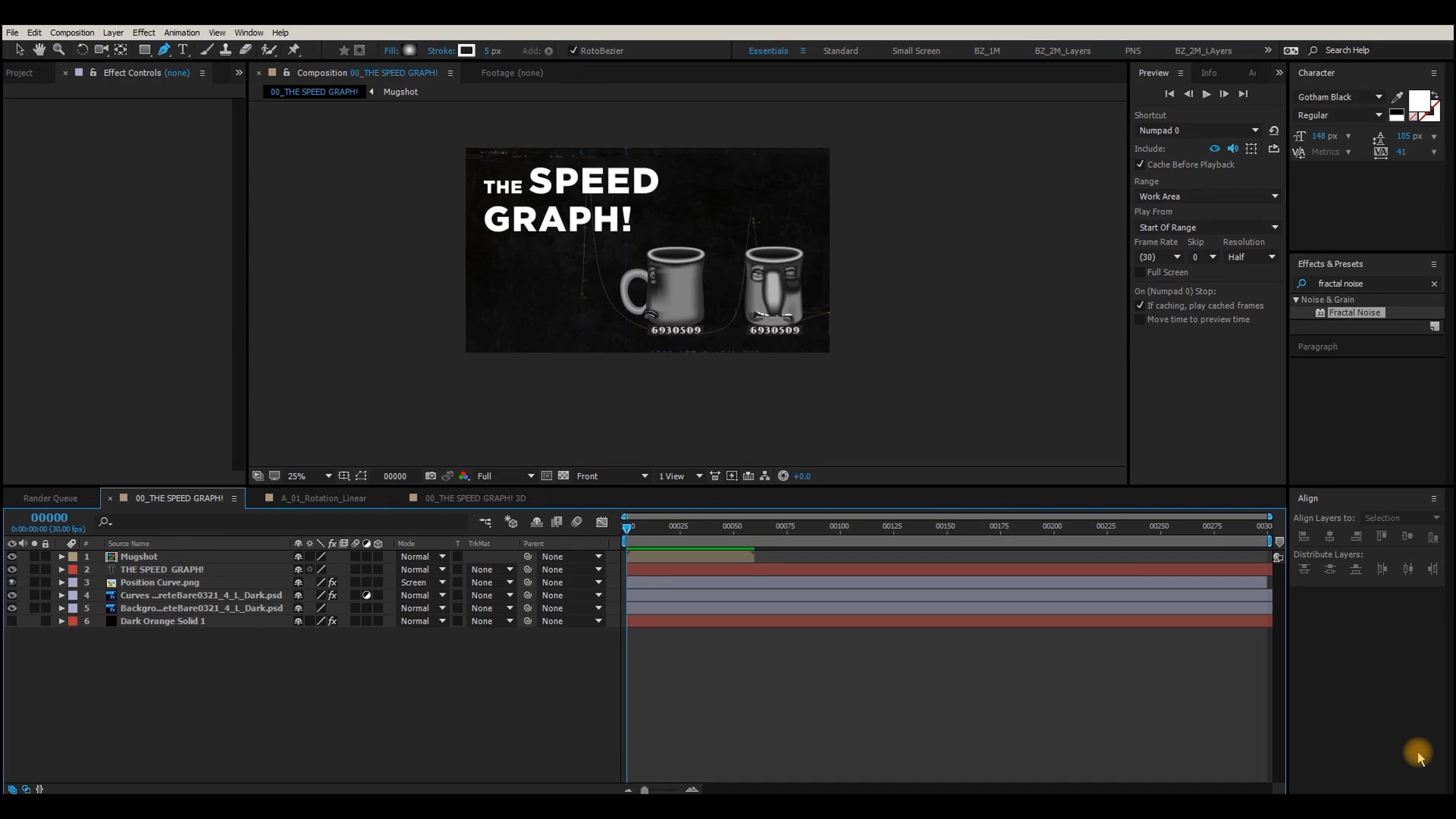The width and height of the screenshot is (1456, 819).
Task: Select the Hand tool
Action: pos(39,50)
